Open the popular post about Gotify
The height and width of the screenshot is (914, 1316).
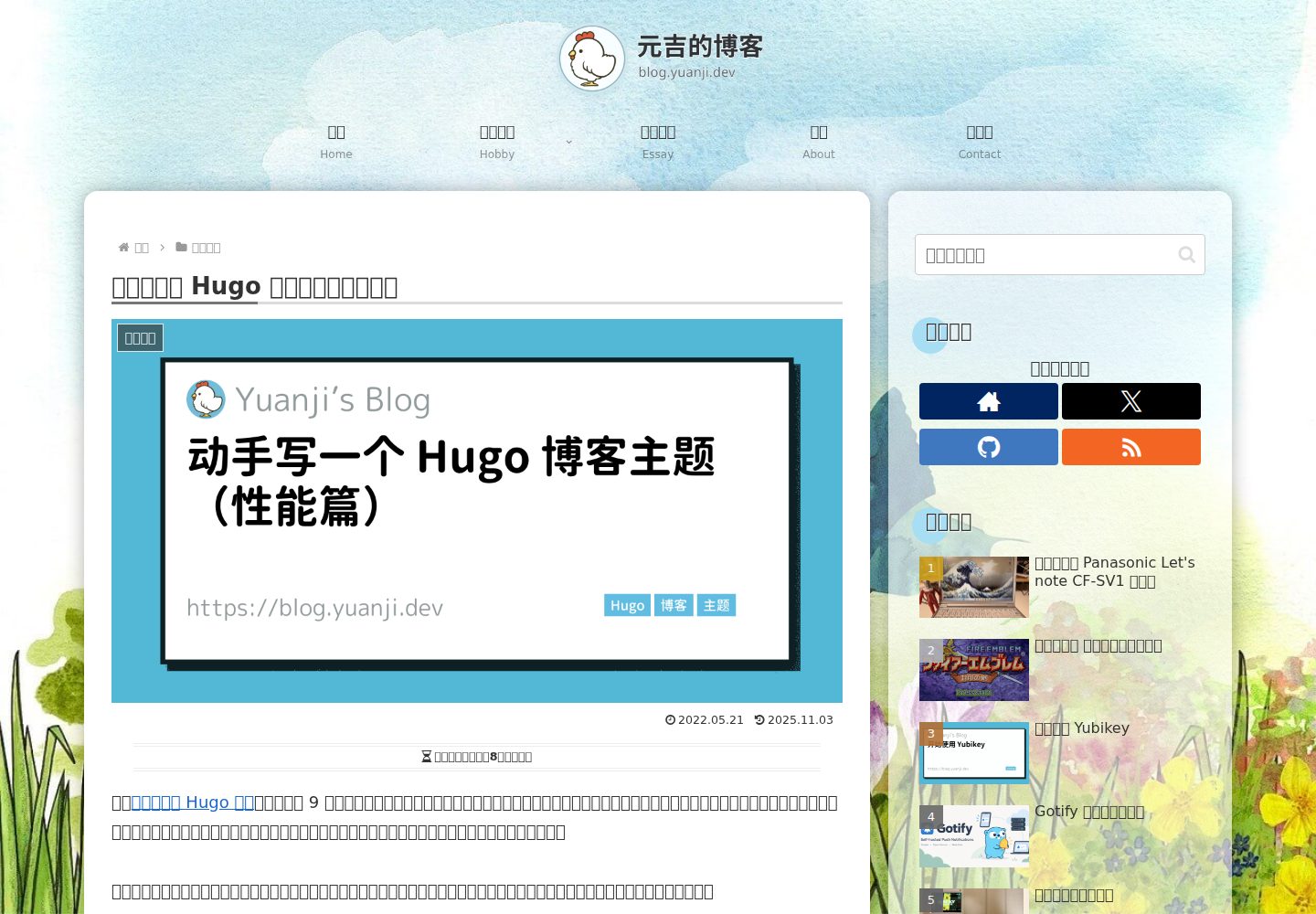click(1060, 836)
